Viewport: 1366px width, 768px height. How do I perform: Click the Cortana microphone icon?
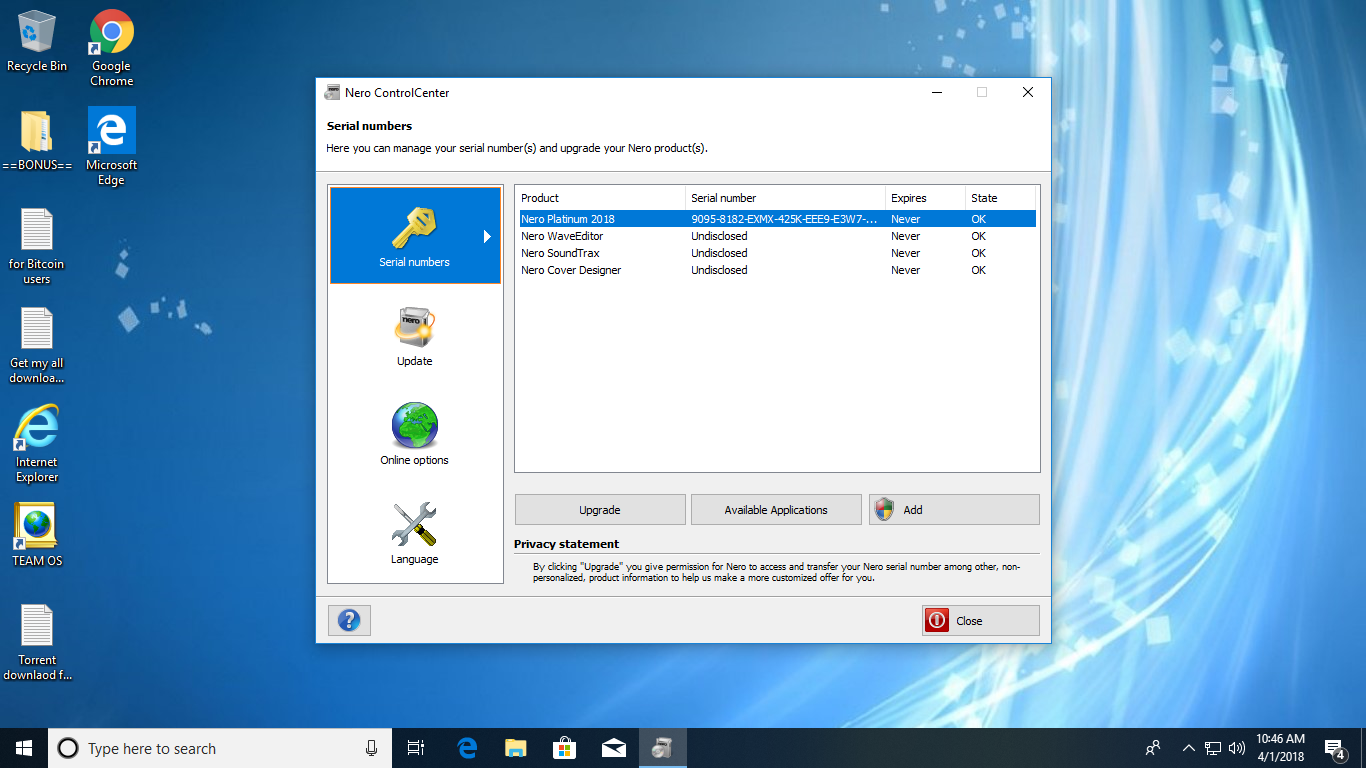pyautogui.click(x=371, y=748)
